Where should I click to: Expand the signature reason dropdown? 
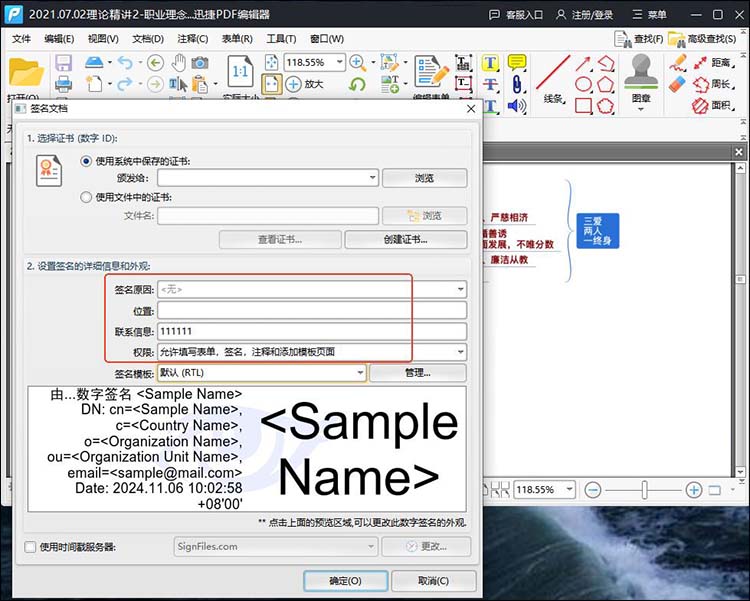pos(460,289)
